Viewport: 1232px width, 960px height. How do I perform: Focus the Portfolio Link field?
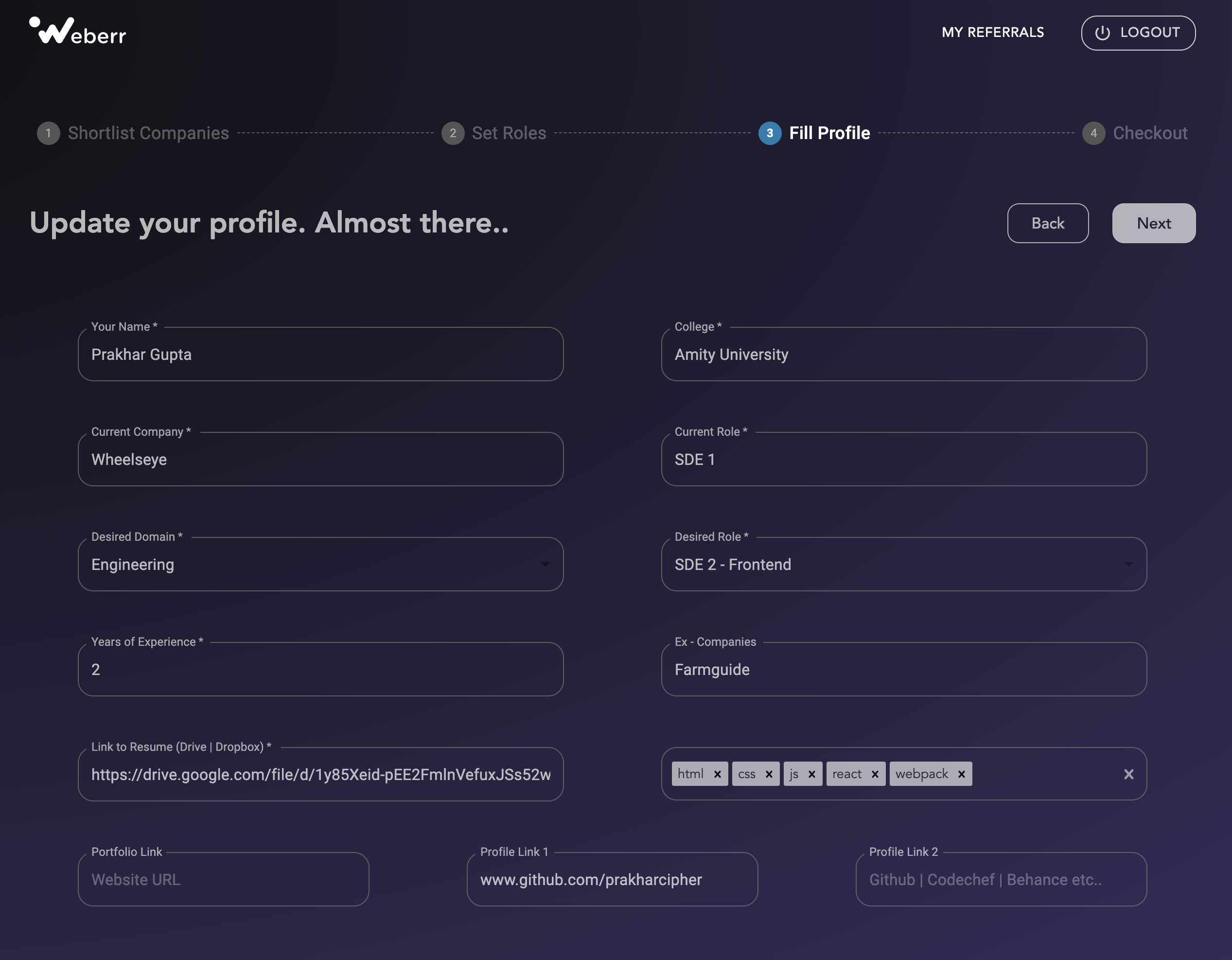pyautogui.click(x=223, y=879)
